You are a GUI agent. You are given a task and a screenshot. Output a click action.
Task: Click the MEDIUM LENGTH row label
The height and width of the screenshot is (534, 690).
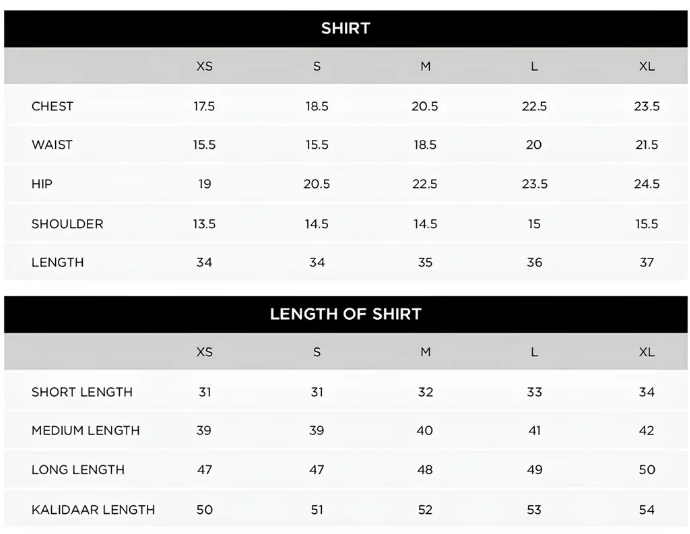pyautogui.click(x=86, y=431)
